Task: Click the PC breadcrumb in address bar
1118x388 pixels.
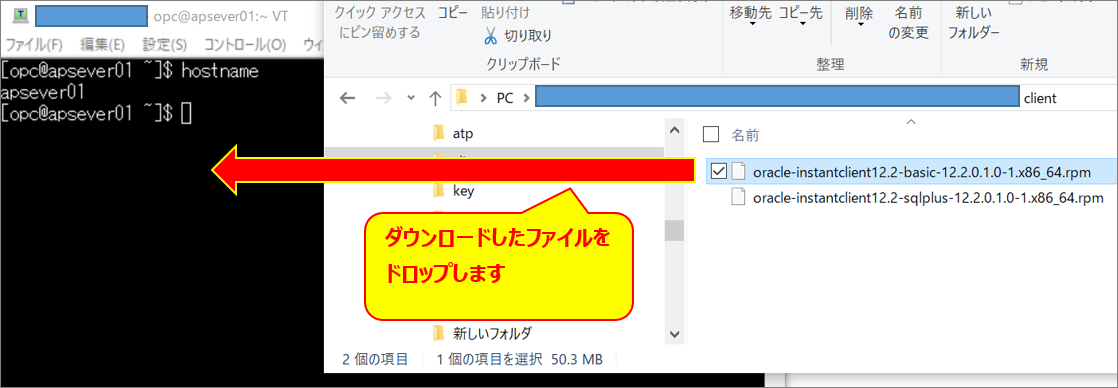Action: click(x=505, y=98)
